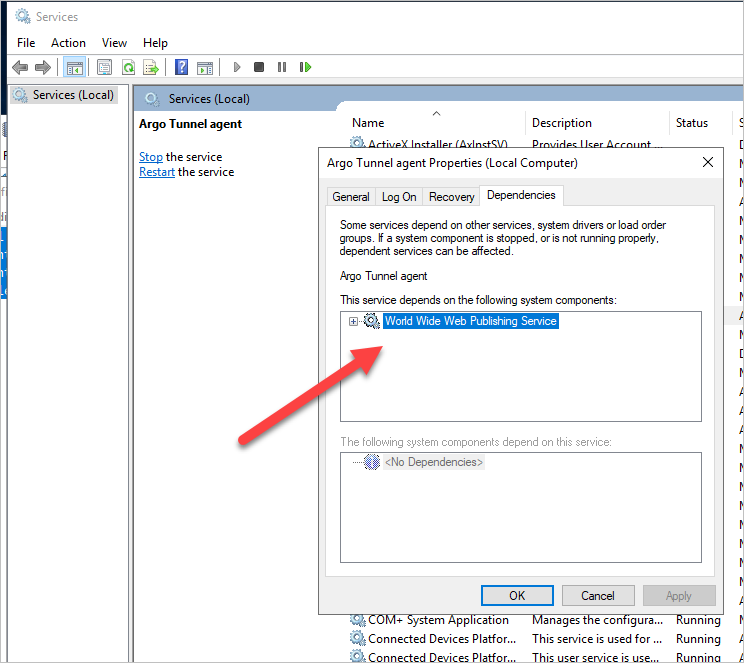Select the Dependencies tab

coord(521,195)
